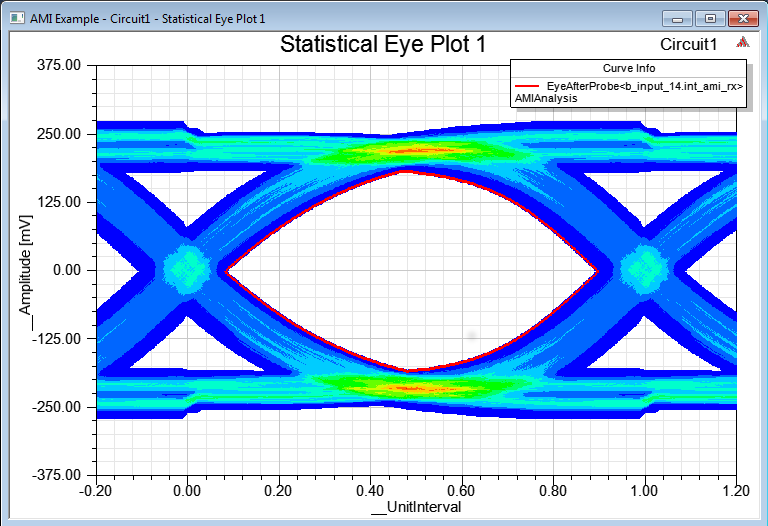Viewport: 768px width, 526px height.
Task: Click the 0.40 X-axis tick label
Action: (370, 491)
